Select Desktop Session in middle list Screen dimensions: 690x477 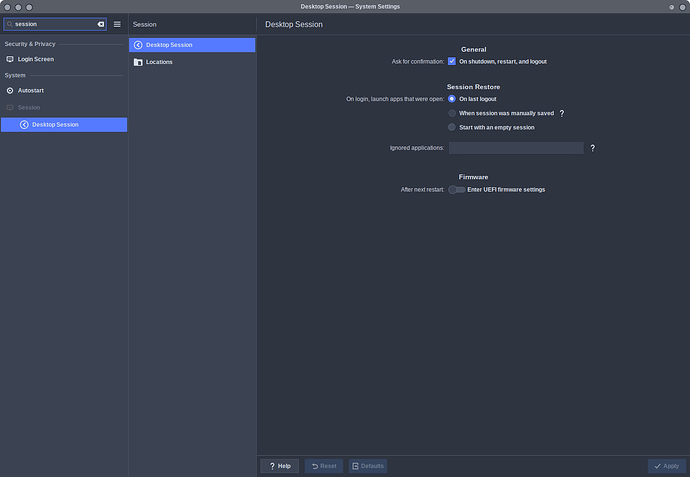click(x=192, y=45)
